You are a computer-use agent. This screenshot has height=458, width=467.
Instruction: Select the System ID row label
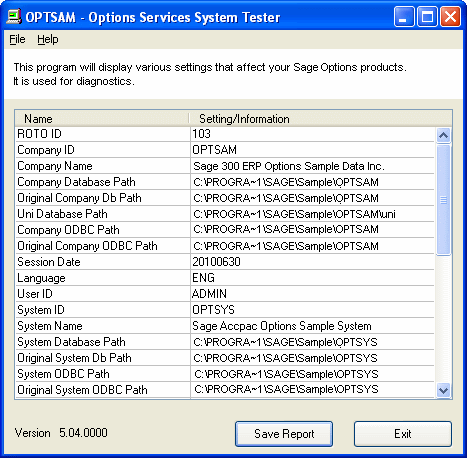coord(41,310)
